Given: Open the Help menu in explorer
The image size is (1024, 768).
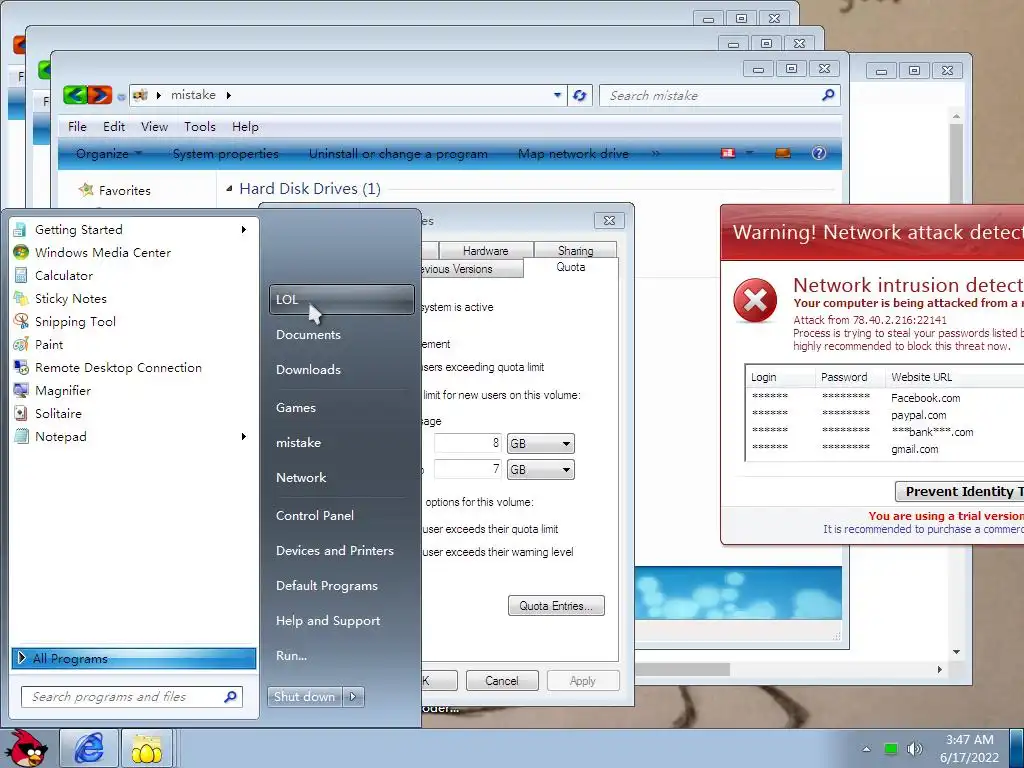Looking at the screenshot, I should click(x=245, y=127).
